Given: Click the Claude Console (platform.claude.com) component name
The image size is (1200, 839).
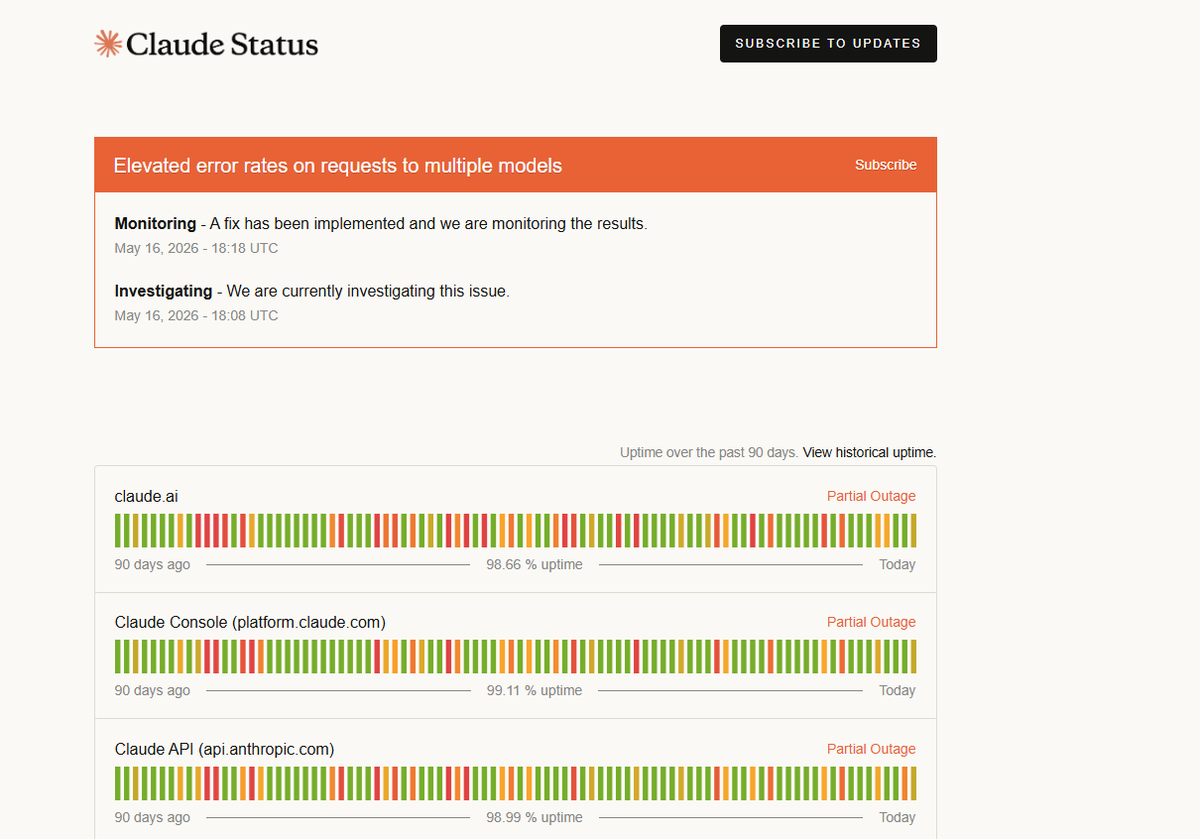Looking at the screenshot, I should 250,622.
